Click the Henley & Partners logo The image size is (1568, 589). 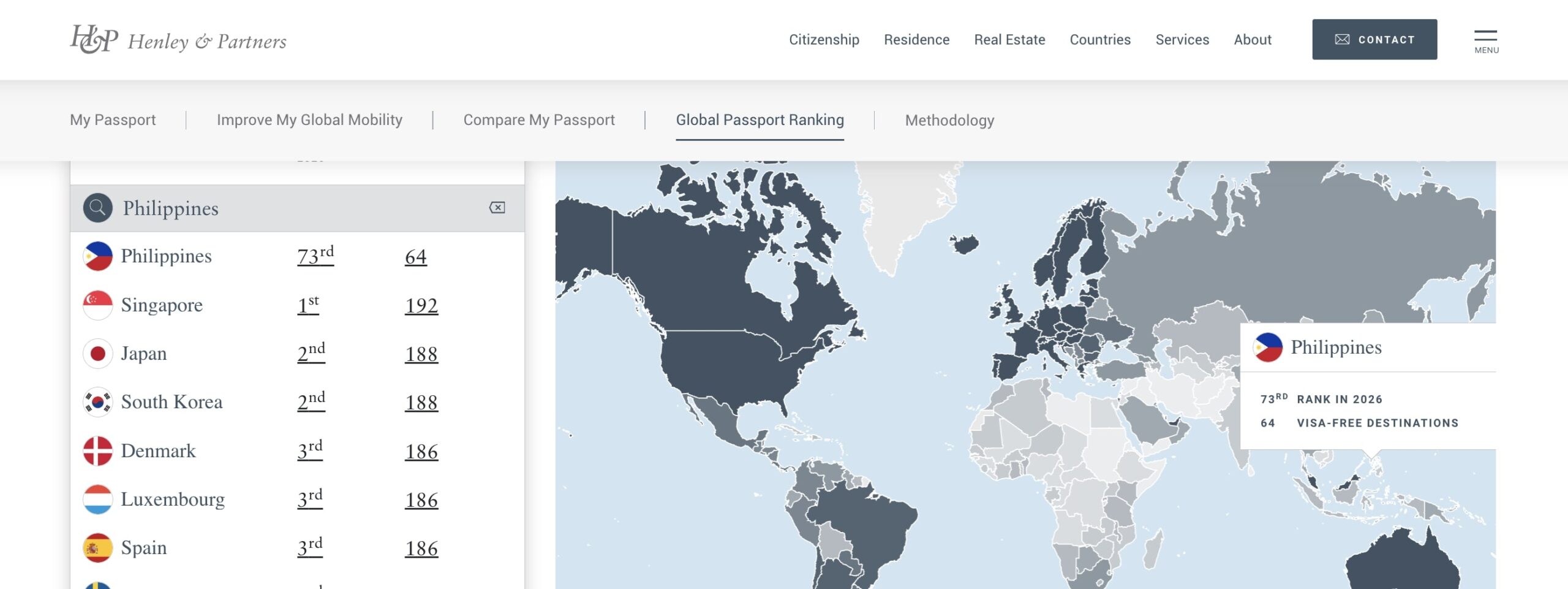point(178,40)
